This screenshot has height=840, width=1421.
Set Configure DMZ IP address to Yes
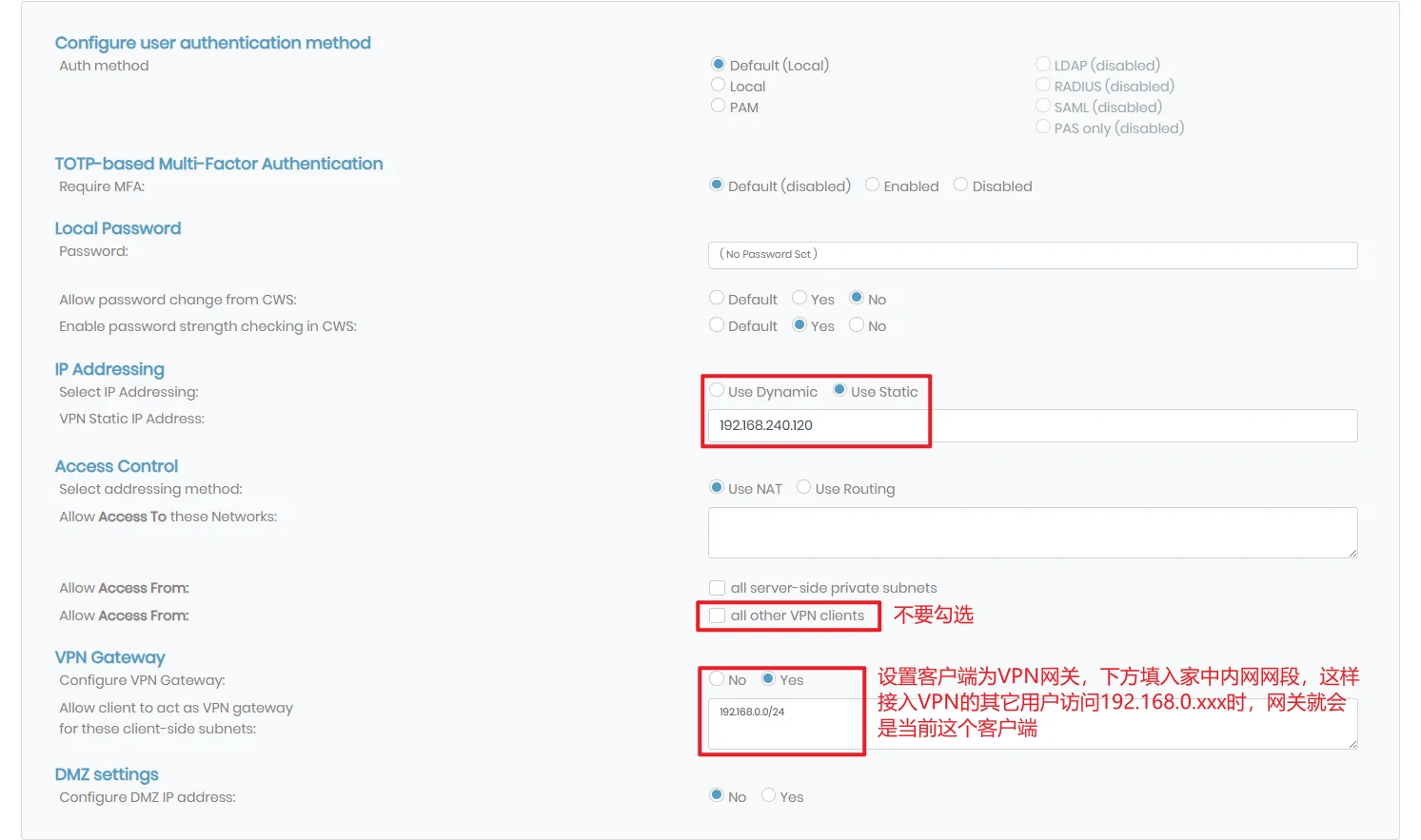click(x=768, y=796)
